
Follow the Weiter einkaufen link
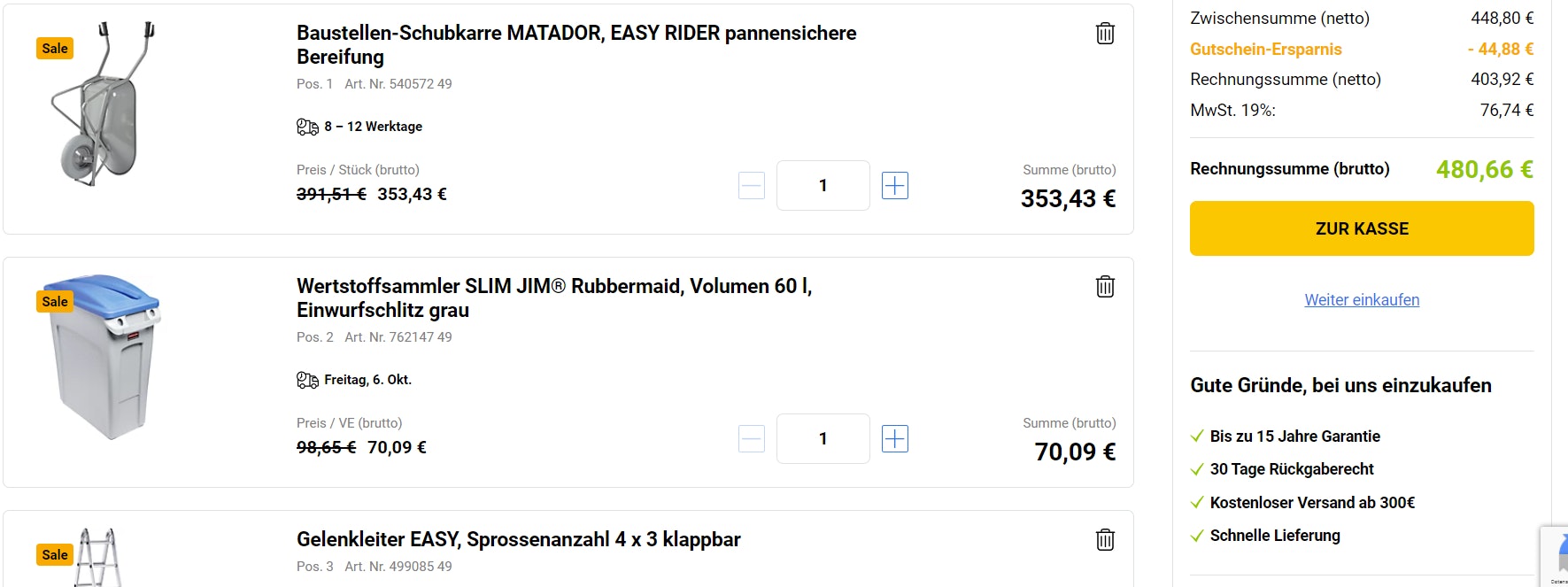[1361, 300]
